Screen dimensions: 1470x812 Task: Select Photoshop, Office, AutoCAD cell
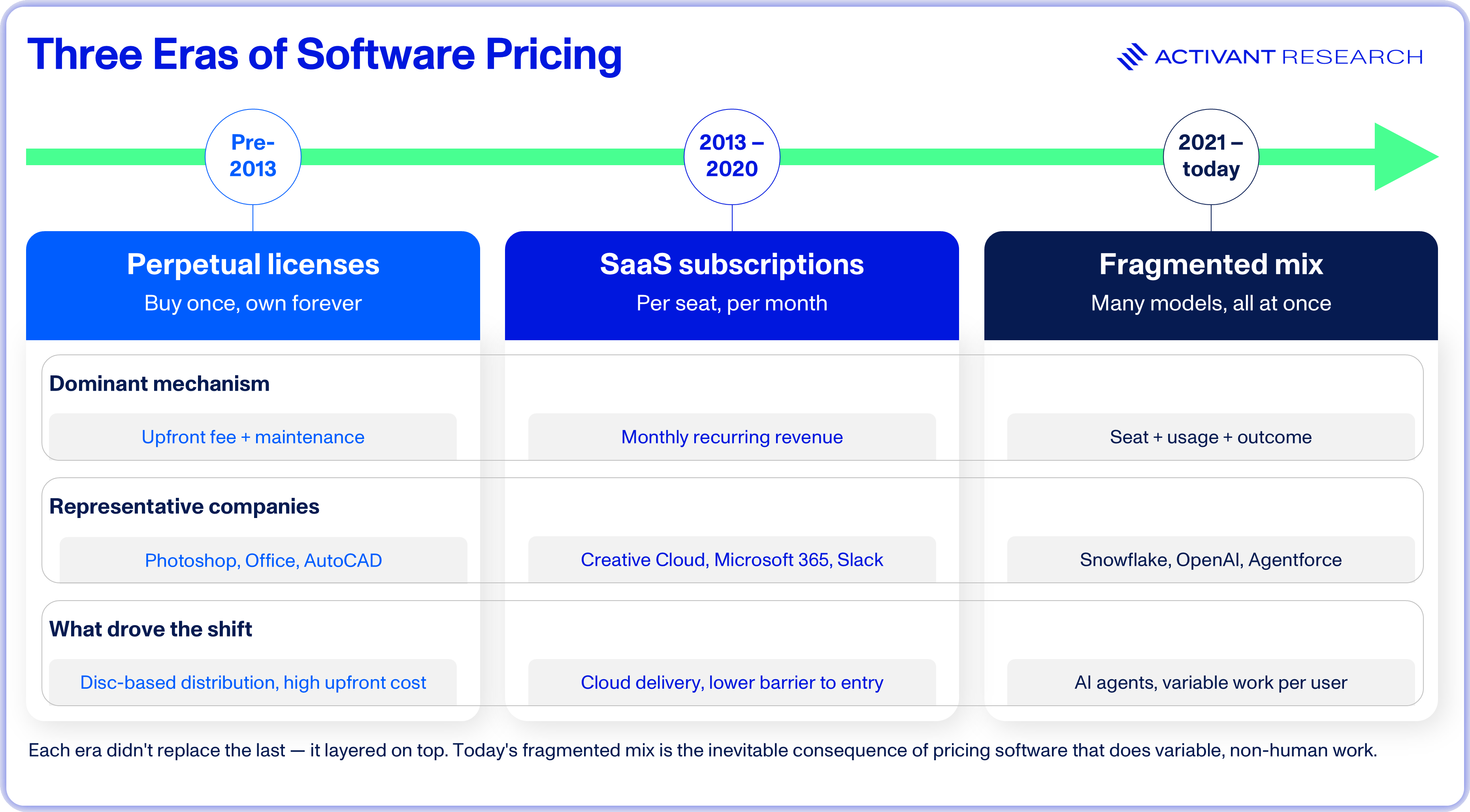pyautogui.click(x=263, y=560)
